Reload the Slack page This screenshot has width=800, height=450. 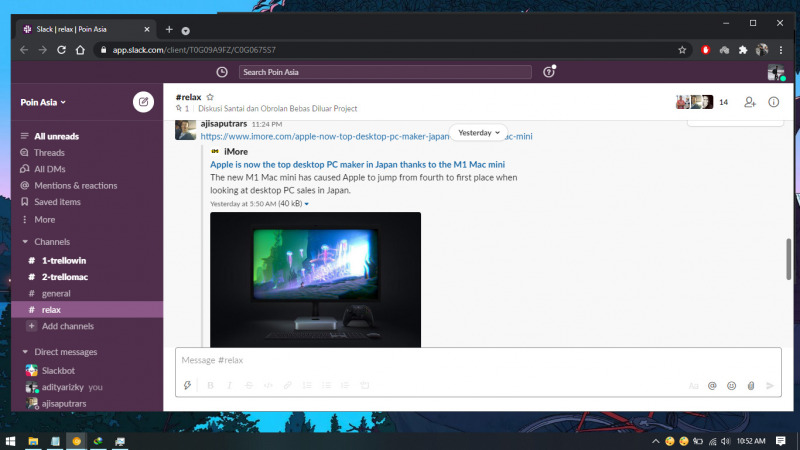tap(61, 50)
